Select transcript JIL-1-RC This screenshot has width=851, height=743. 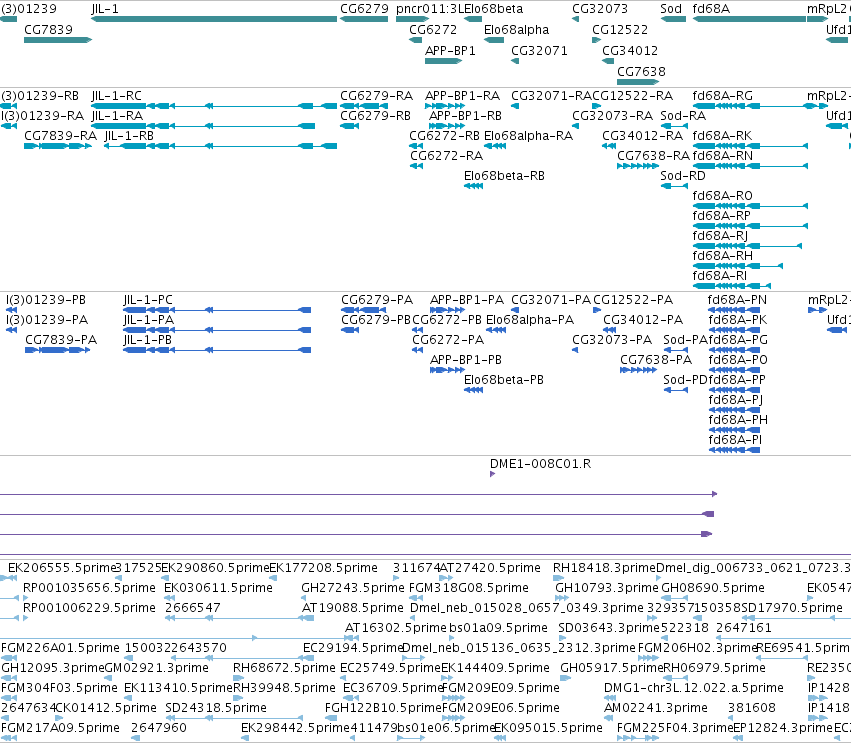(x=117, y=96)
